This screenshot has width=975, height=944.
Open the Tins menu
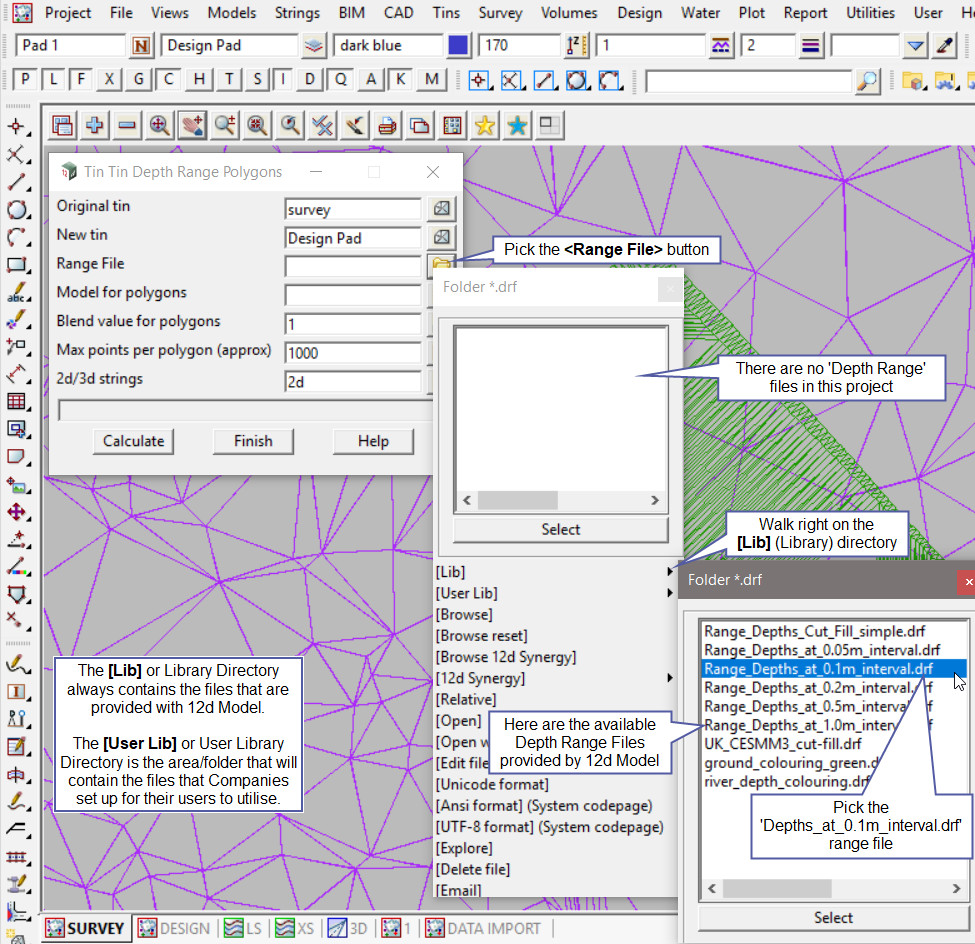point(446,13)
